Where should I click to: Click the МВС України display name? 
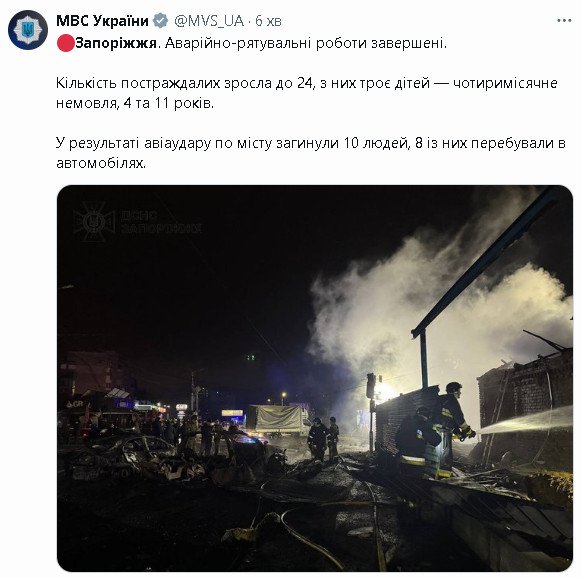(x=102, y=21)
